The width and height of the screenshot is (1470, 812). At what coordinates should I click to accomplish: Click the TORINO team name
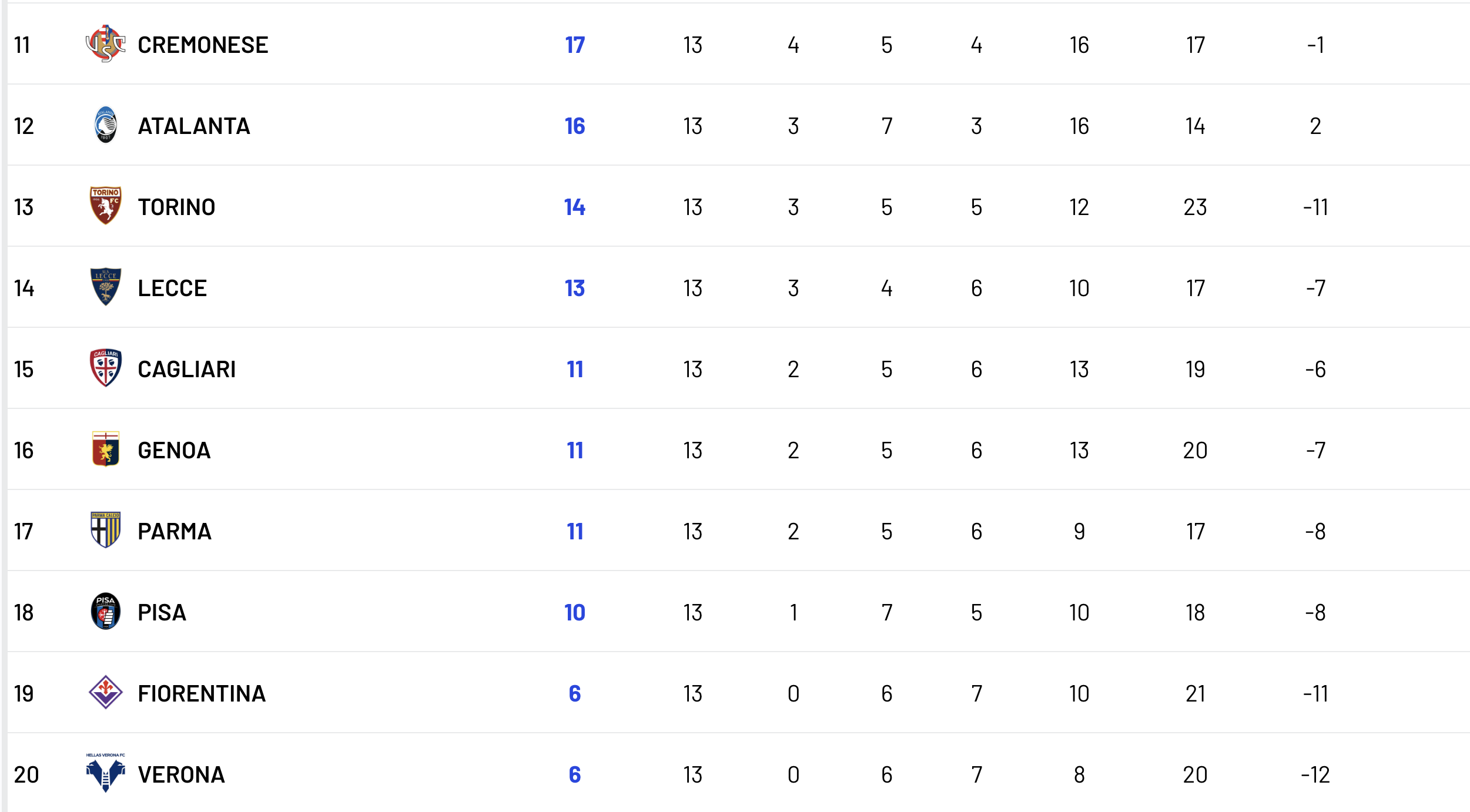point(176,207)
